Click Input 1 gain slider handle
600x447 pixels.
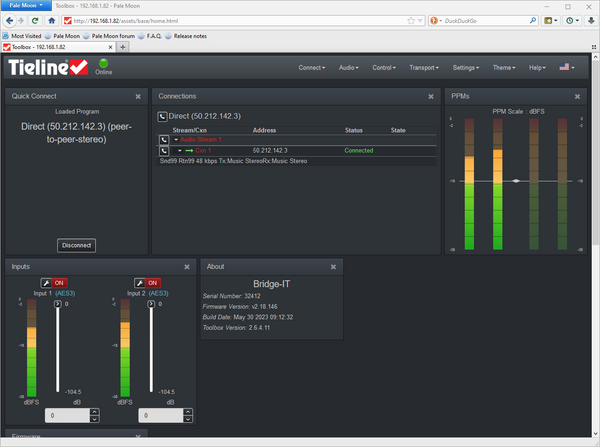click(58, 303)
